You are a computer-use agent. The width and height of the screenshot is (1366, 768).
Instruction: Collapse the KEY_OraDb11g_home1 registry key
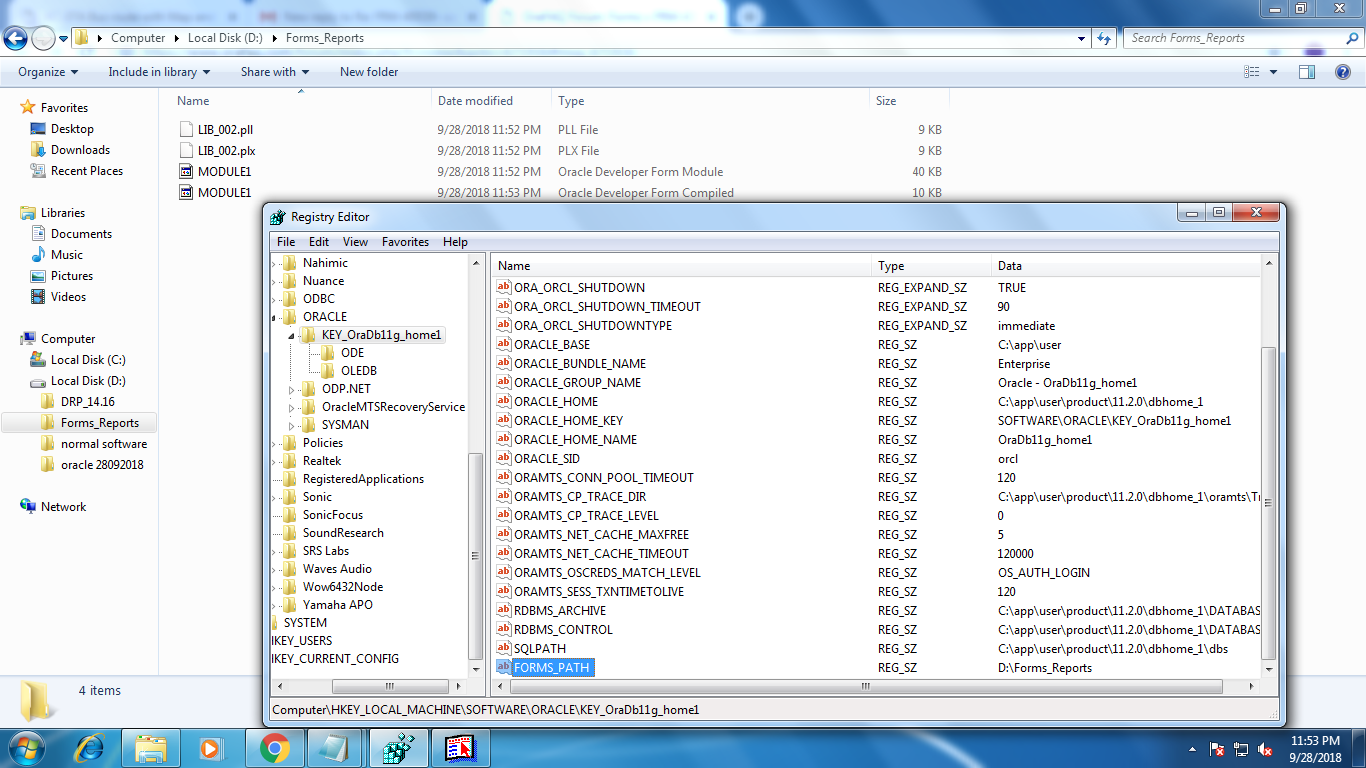291,336
